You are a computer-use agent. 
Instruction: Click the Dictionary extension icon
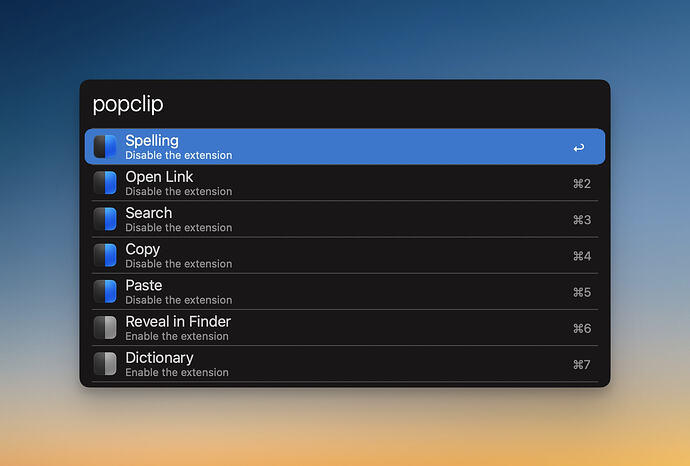tap(105, 364)
